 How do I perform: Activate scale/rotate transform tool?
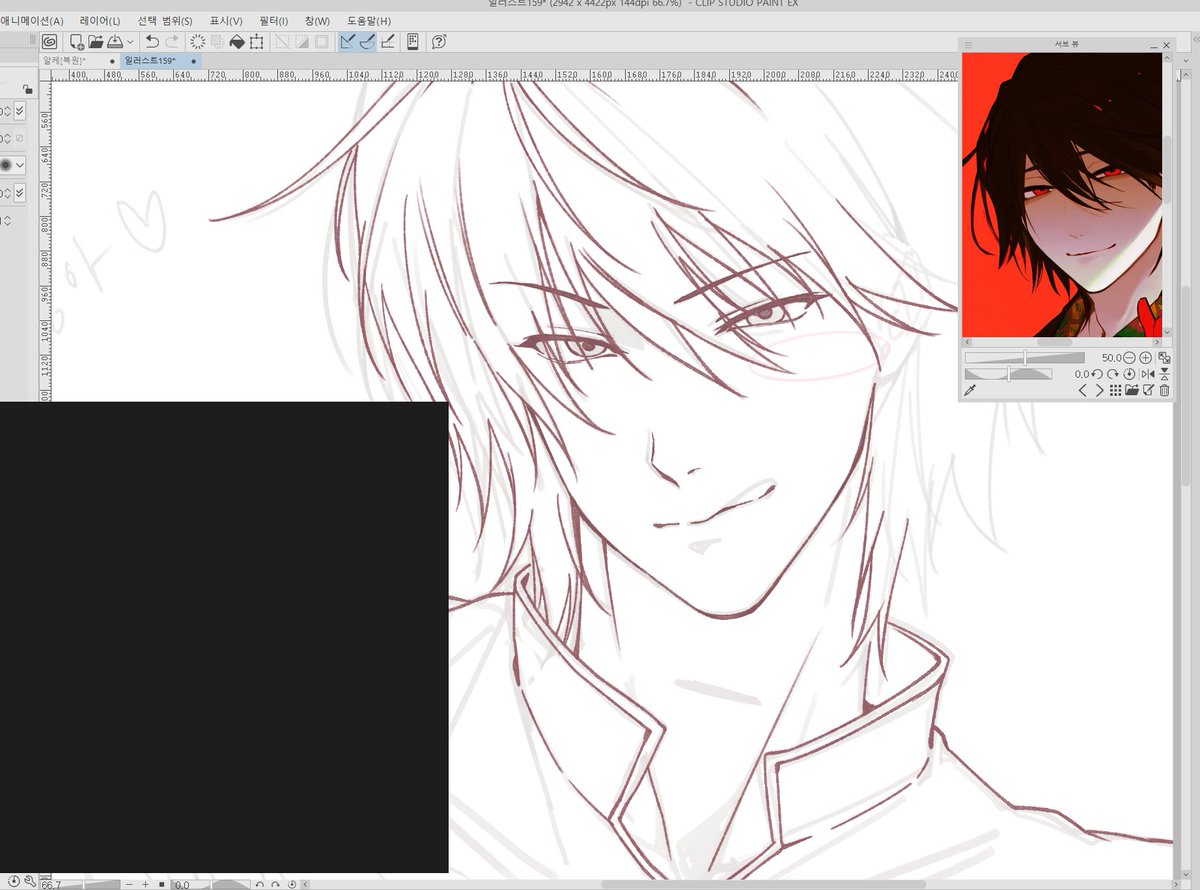pos(256,42)
